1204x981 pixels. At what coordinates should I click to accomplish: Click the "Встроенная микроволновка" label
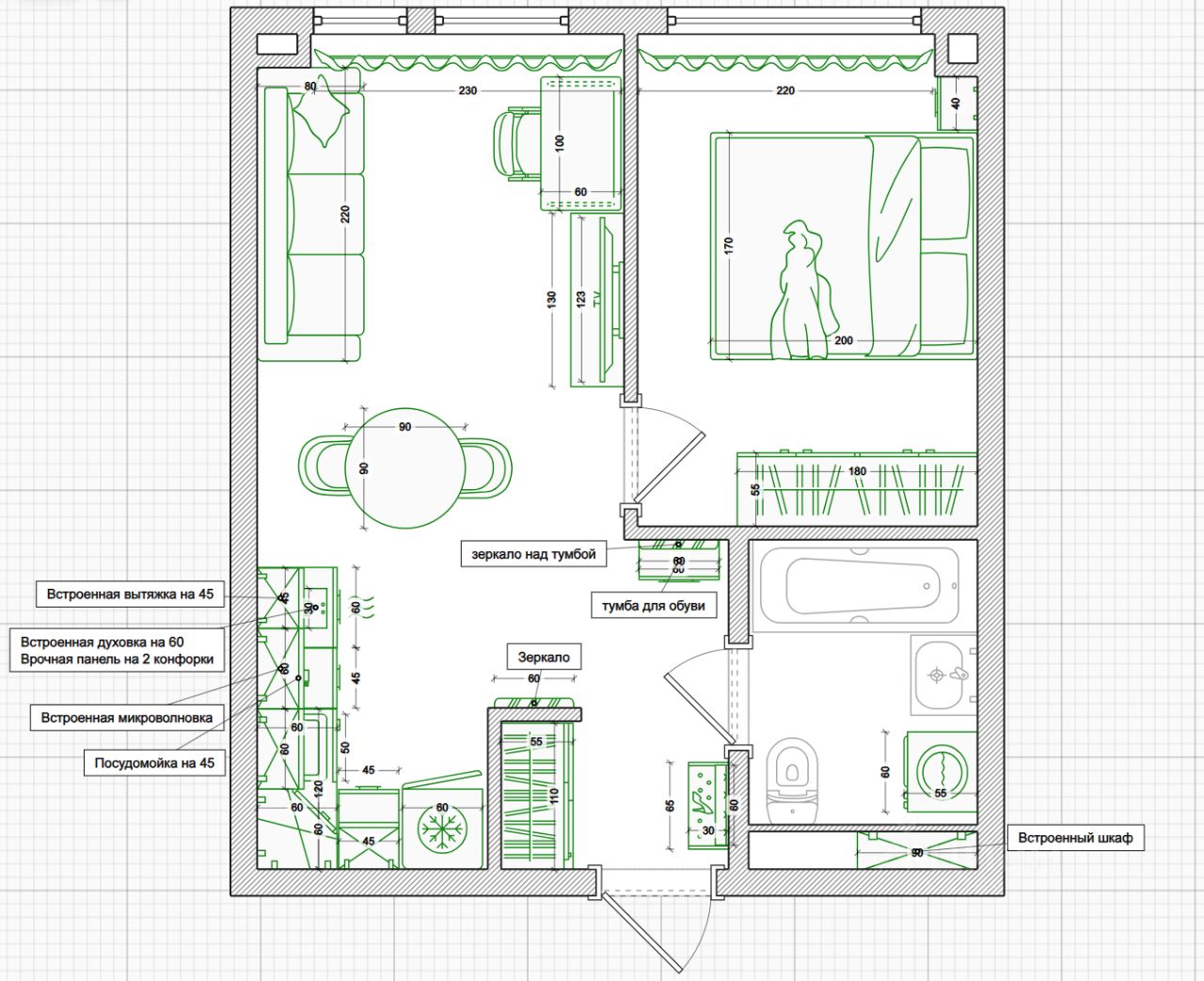click(127, 718)
